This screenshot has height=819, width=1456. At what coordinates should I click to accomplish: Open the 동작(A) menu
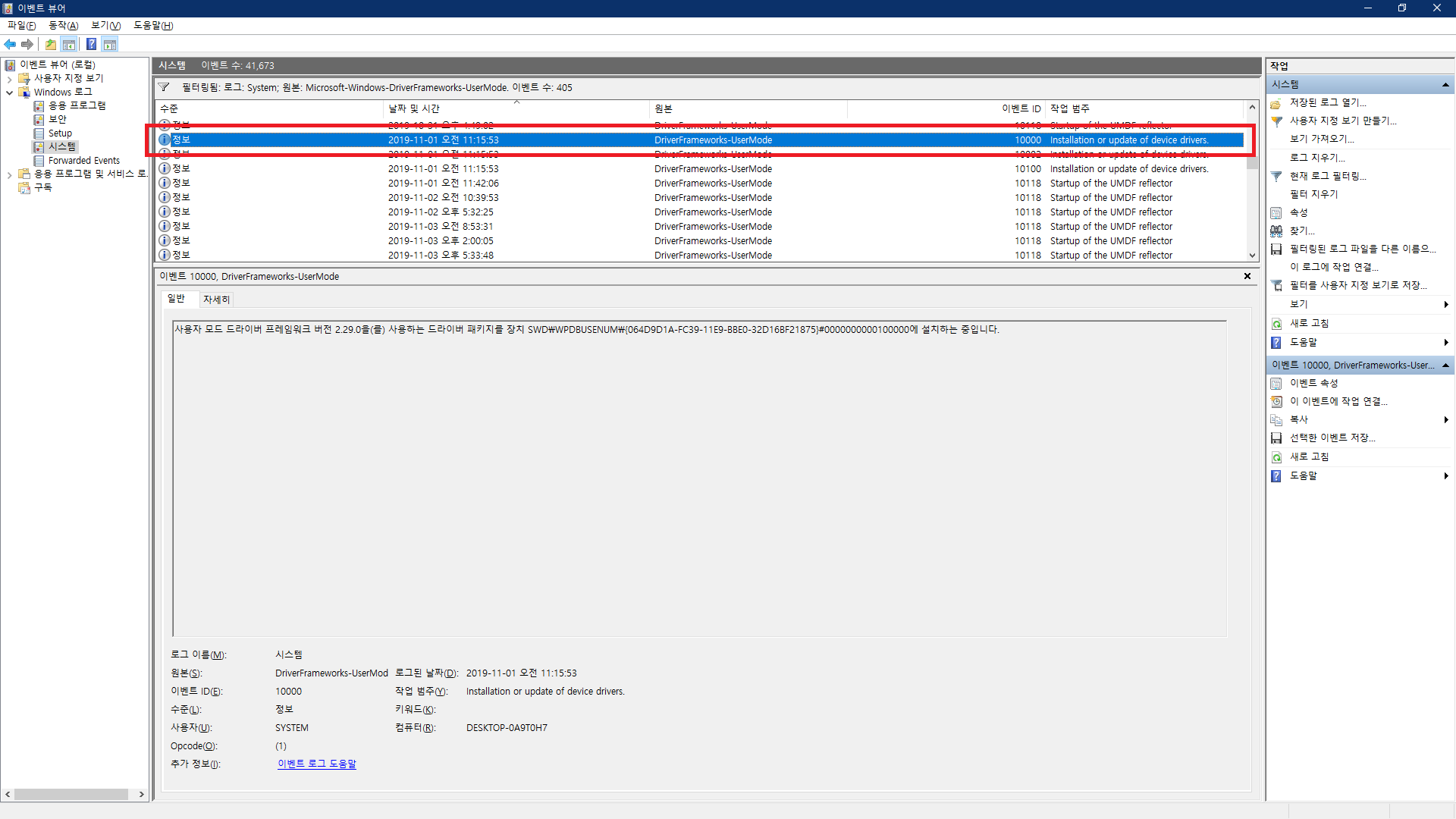pos(64,25)
